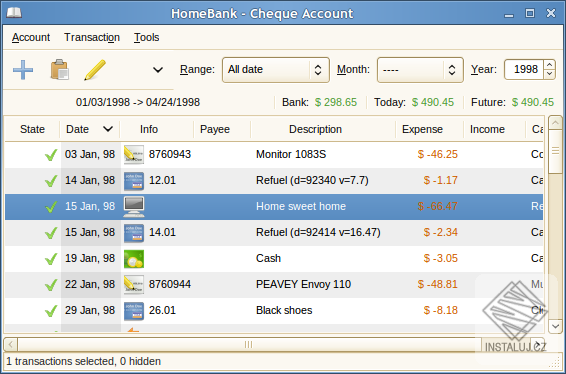Click the expense $ -8.18
Screen dimensions: 566x374
coord(440,310)
